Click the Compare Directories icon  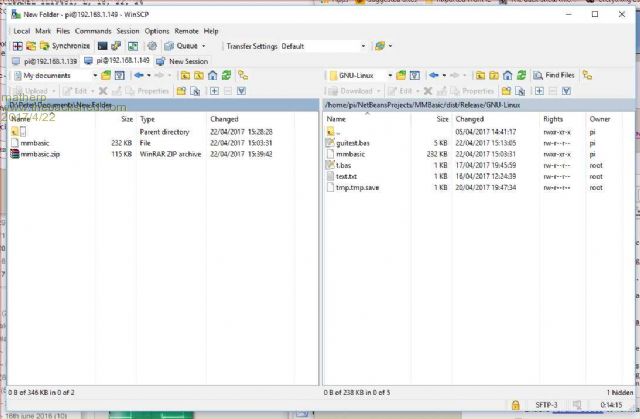[x=18, y=46]
